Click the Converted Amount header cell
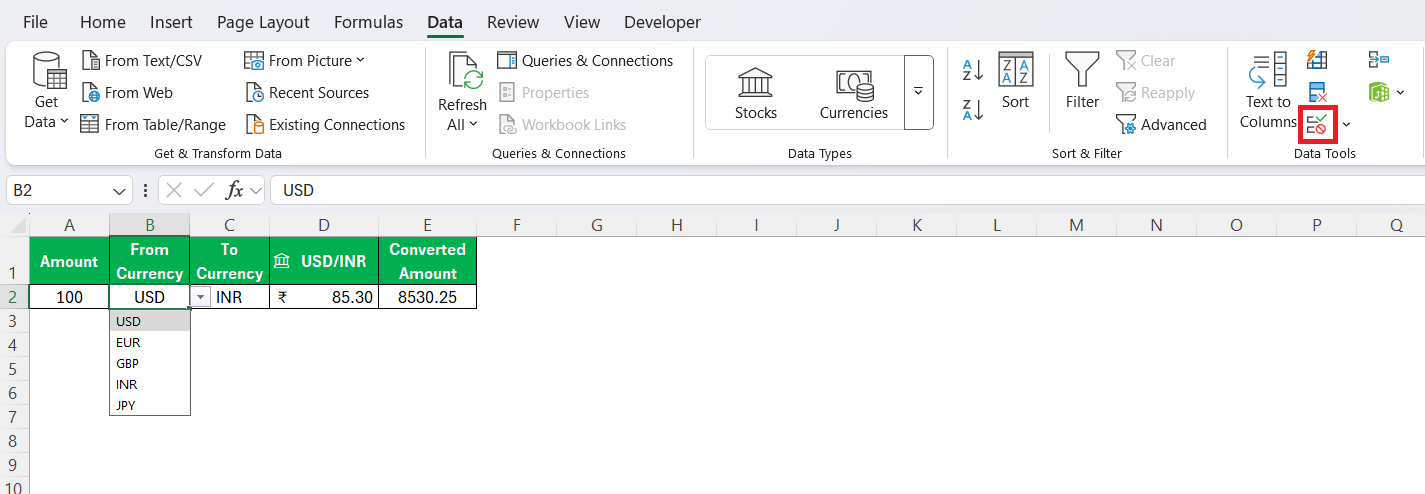Image resolution: width=1425 pixels, height=494 pixels. (x=428, y=261)
